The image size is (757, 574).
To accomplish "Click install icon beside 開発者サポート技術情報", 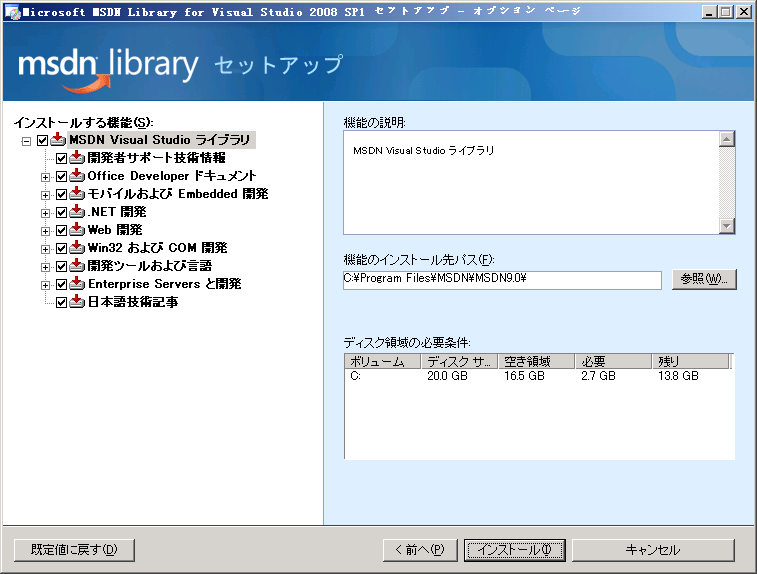I will [x=77, y=157].
